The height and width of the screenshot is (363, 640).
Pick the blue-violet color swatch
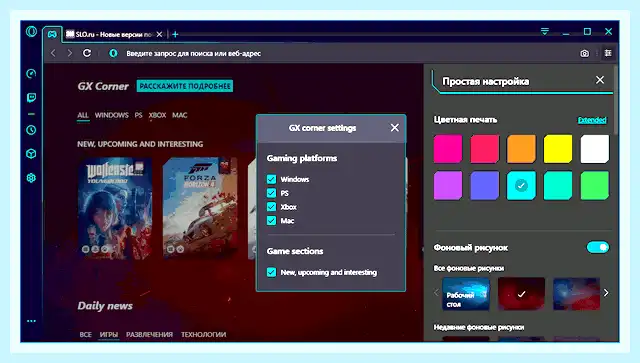coord(484,185)
